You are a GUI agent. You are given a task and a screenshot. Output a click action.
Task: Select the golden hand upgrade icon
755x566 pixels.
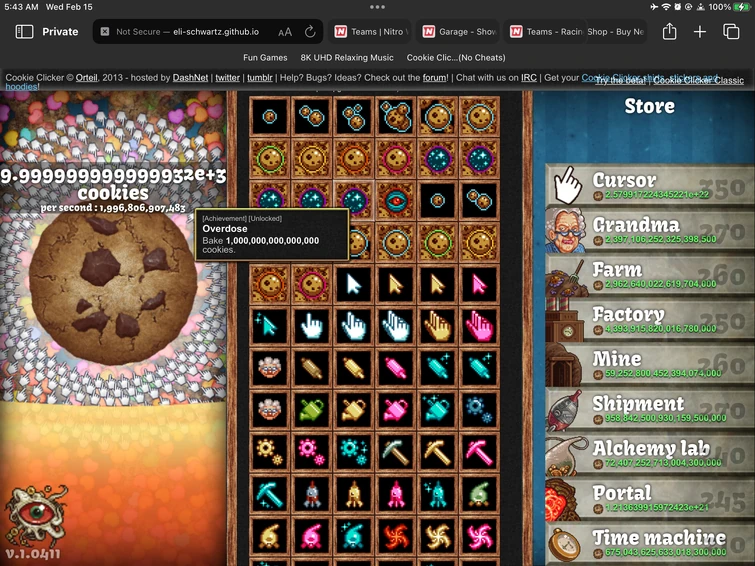pos(437,326)
